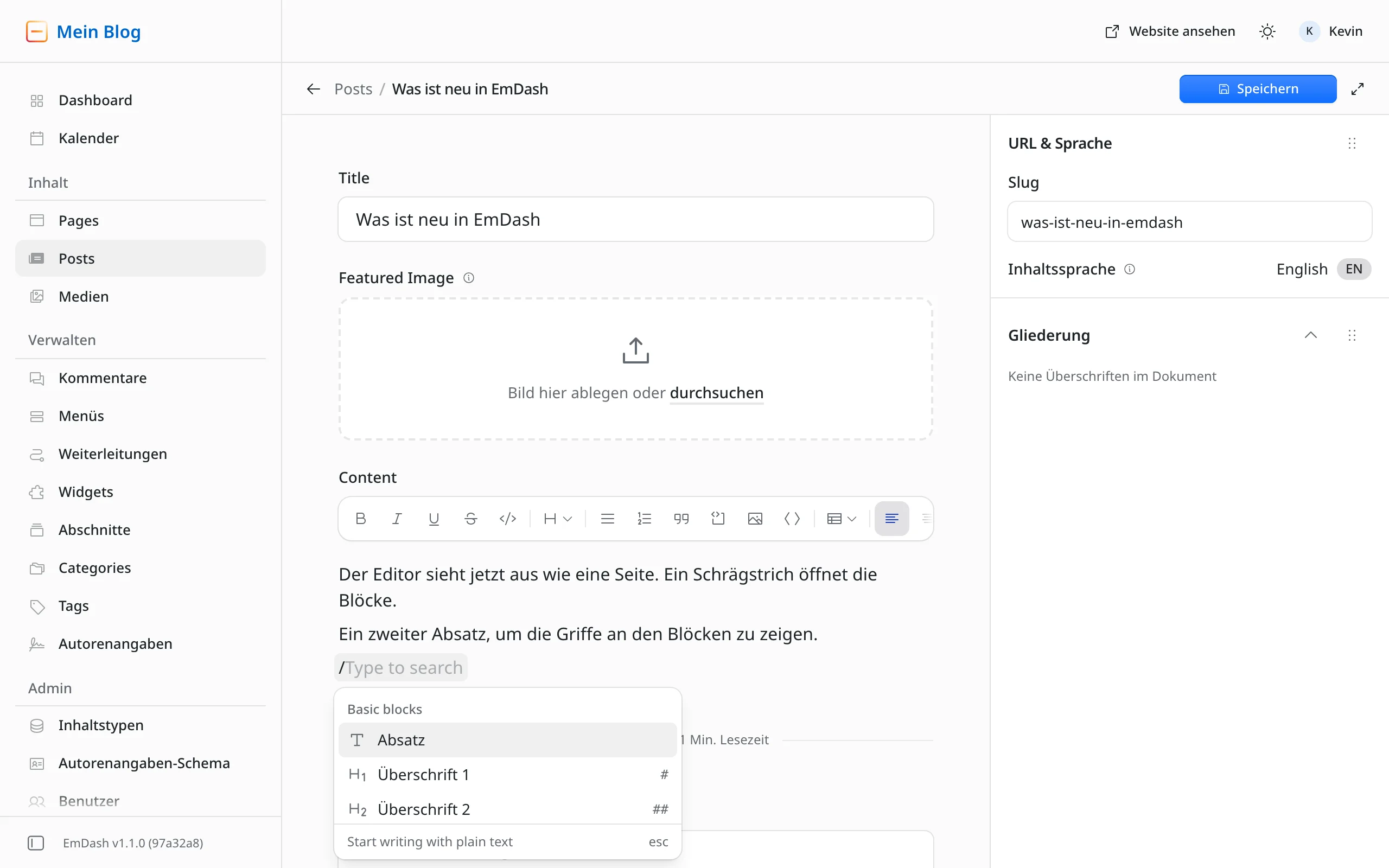Click the Title input field
Viewport: 1389px width, 868px height.
[x=635, y=219]
